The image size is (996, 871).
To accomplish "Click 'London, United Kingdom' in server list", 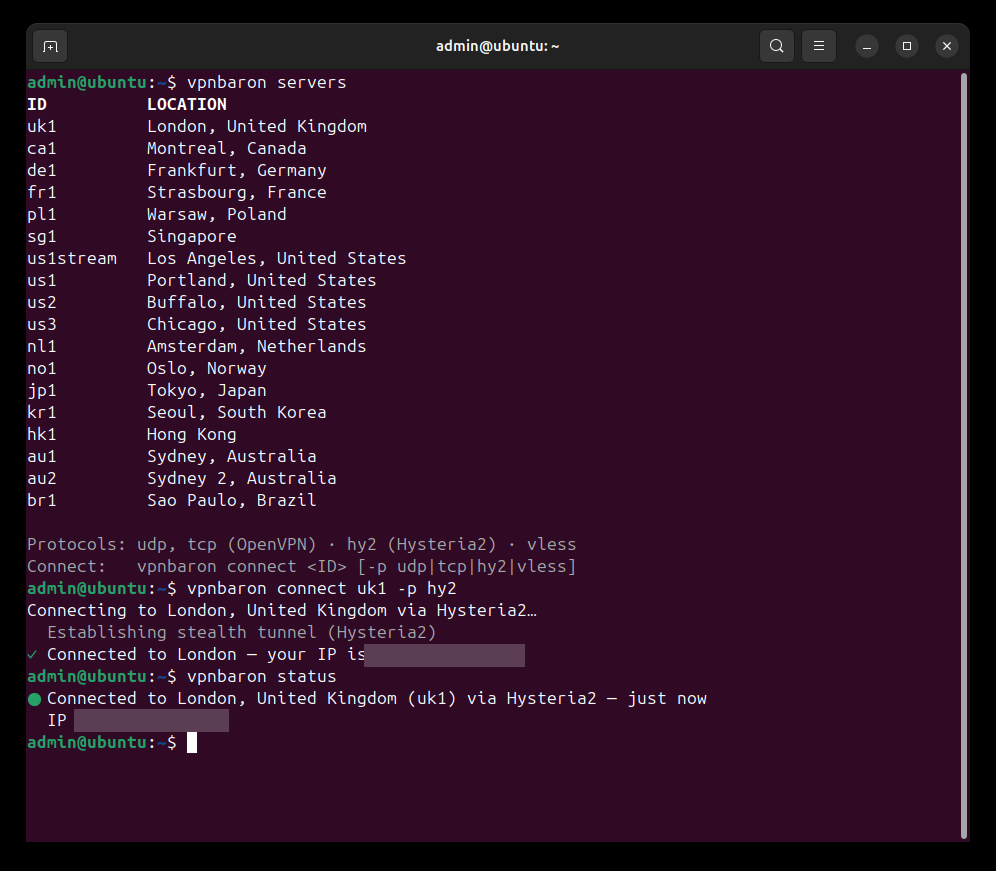I will [x=257, y=126].
